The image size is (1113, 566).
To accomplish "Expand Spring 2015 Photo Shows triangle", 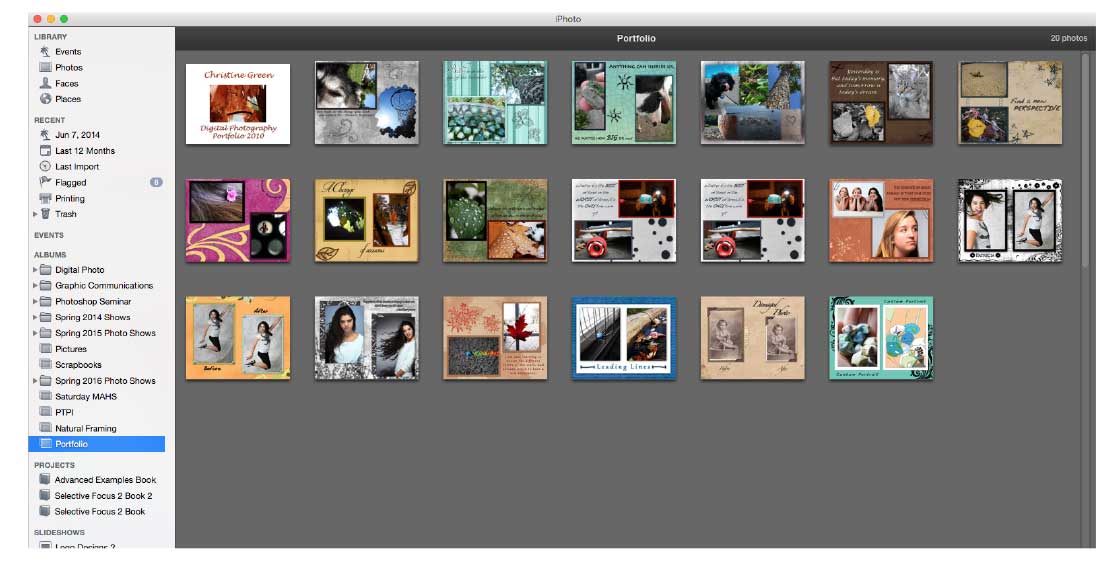I will (x=35, y=332).
